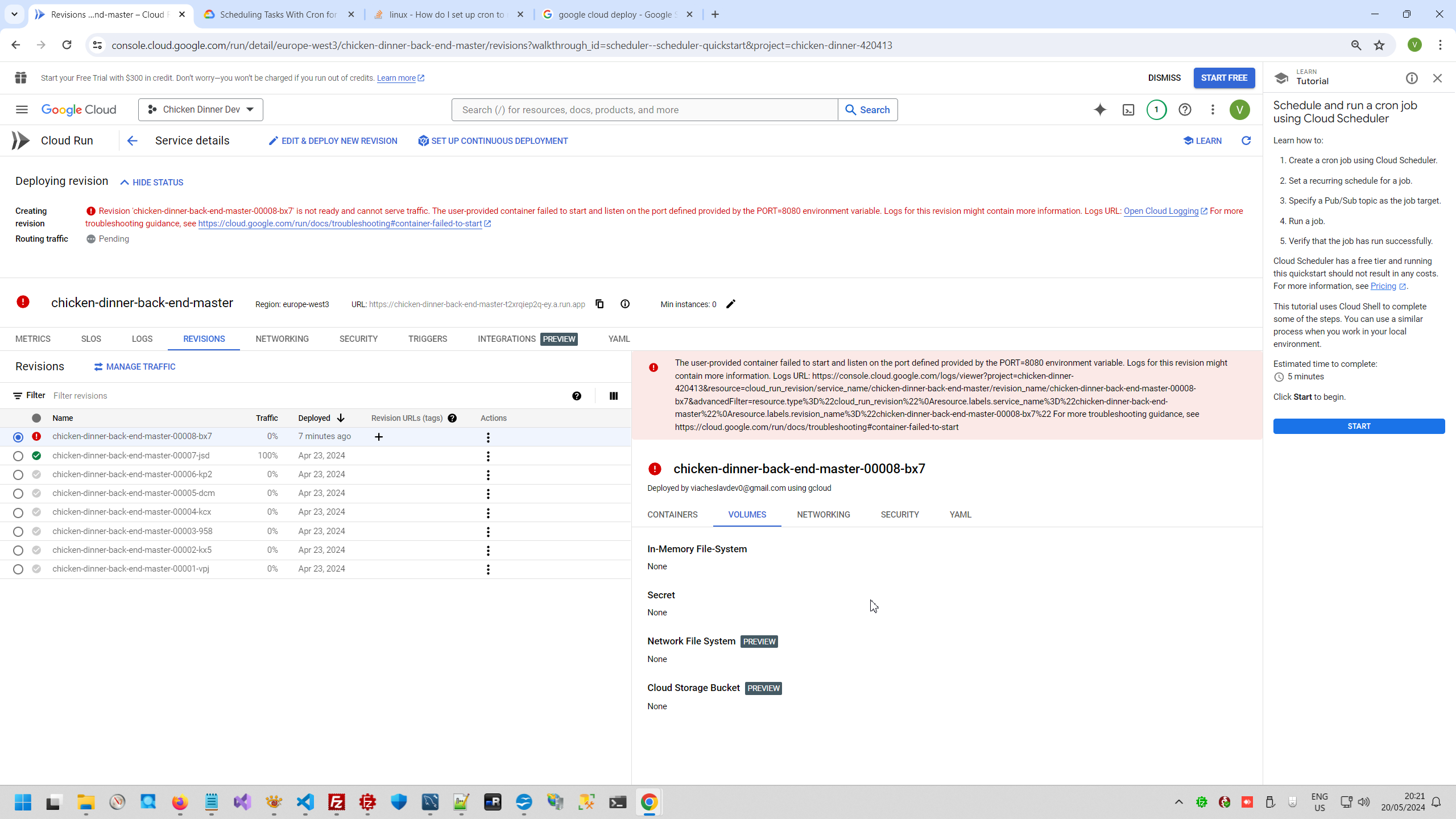The image size is (1456, 819).
Task: Open the Containers tab in revision details
Action: (672, 515)
